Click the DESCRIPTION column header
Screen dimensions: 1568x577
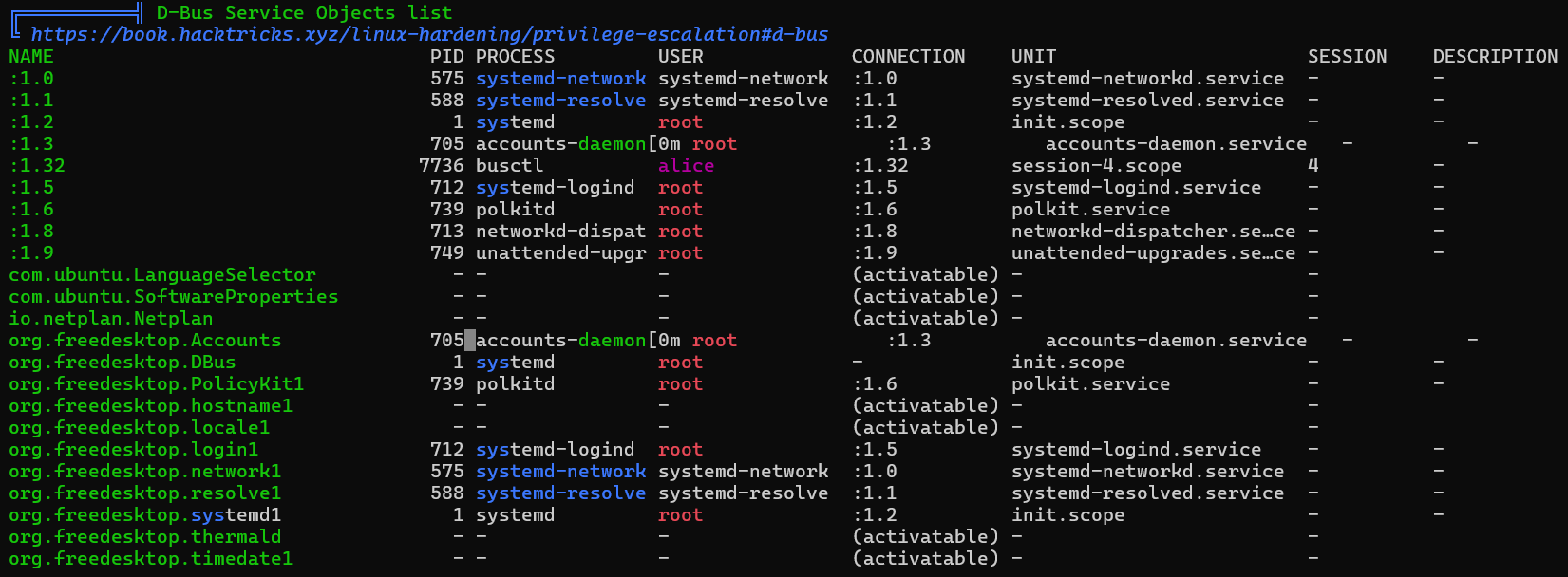[1495, 57]
